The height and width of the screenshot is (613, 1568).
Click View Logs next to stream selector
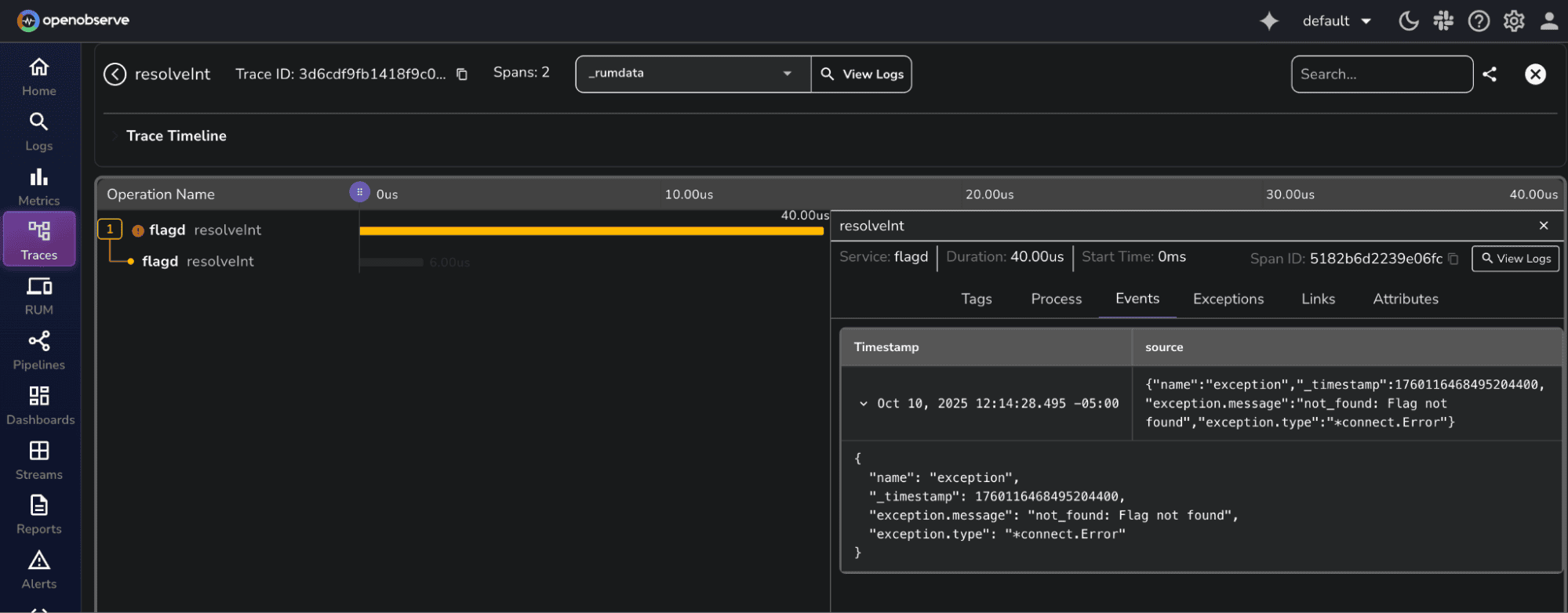coord(862,74)
